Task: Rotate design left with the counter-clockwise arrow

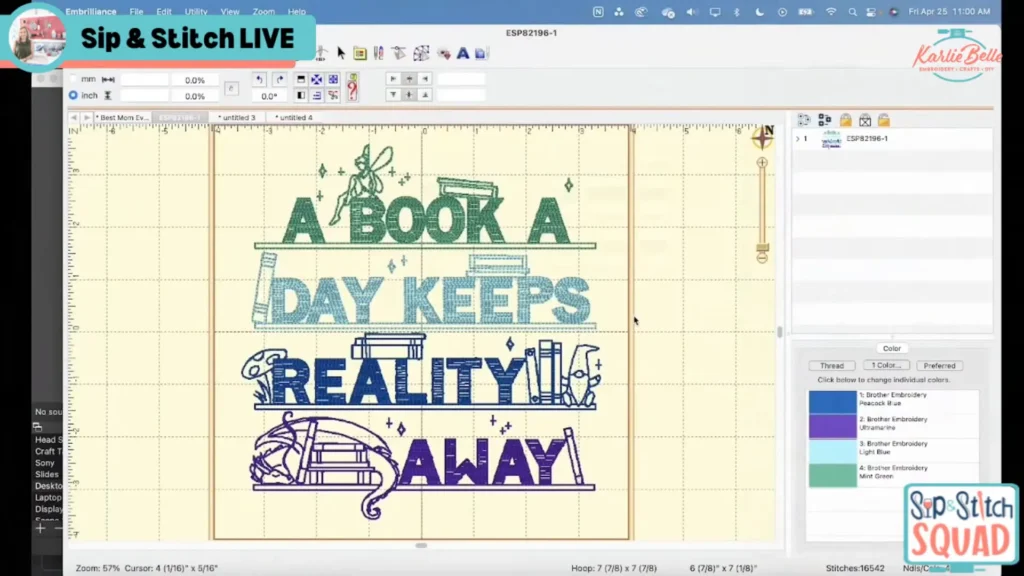Action: point(259,80)
